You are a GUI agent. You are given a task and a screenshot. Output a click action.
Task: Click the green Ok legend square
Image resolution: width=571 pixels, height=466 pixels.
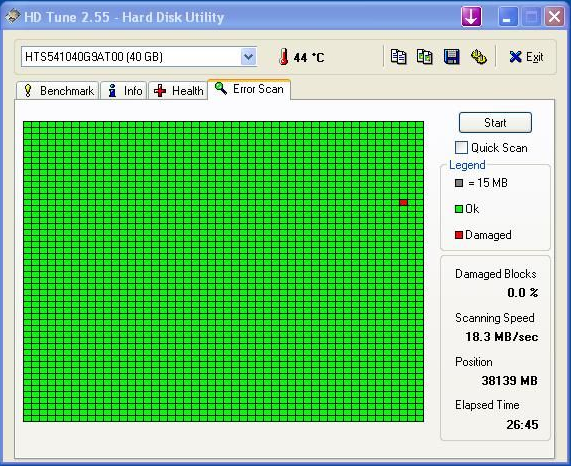459,209
